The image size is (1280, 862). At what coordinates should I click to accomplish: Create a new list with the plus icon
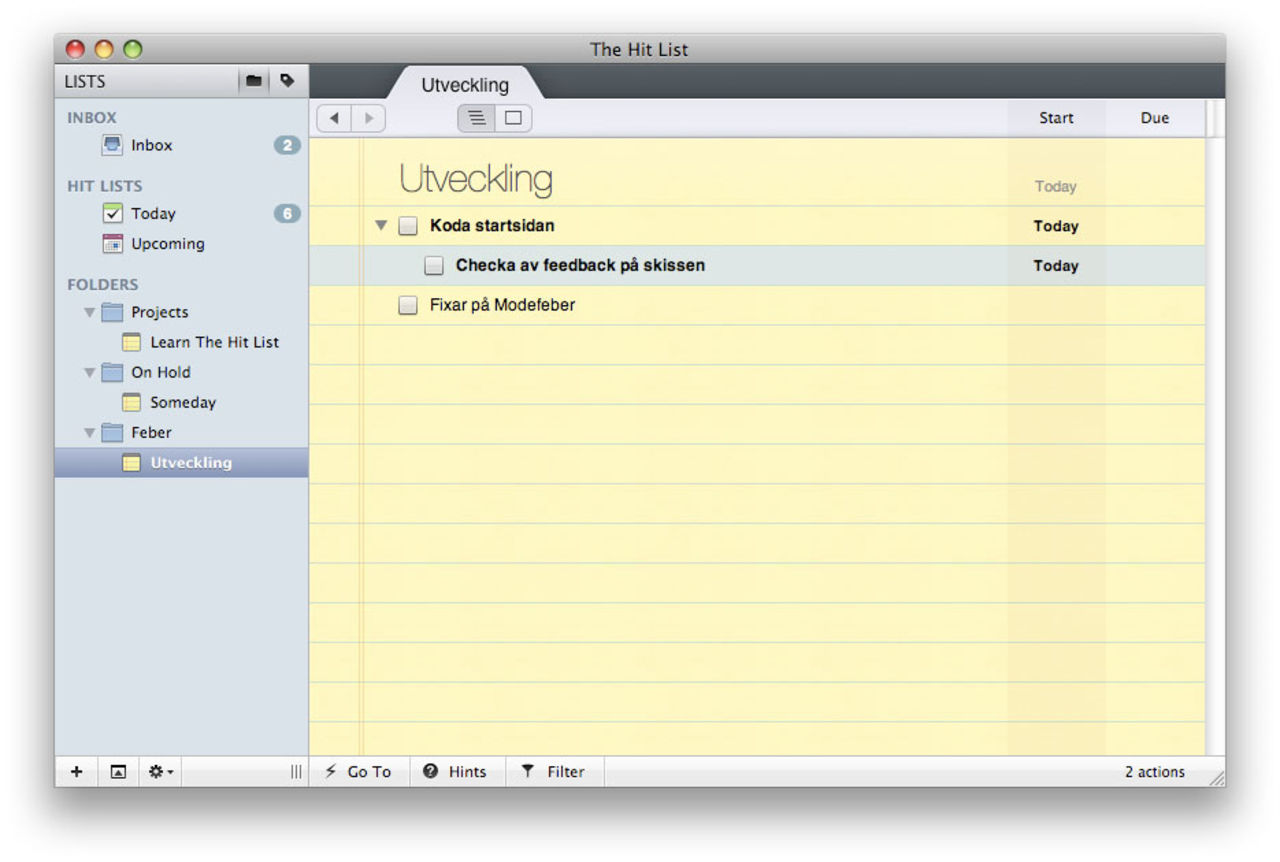point(76,771)
